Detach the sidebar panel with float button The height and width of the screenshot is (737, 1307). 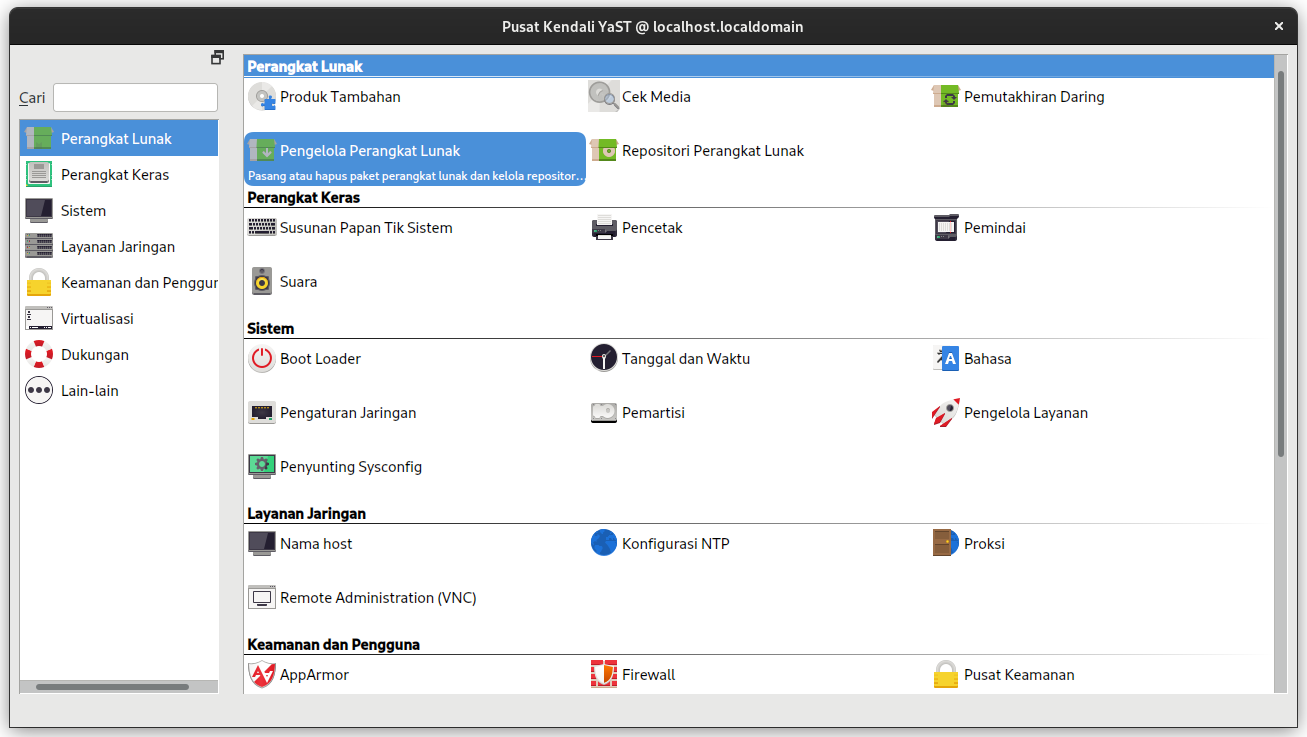pos(217,58)
